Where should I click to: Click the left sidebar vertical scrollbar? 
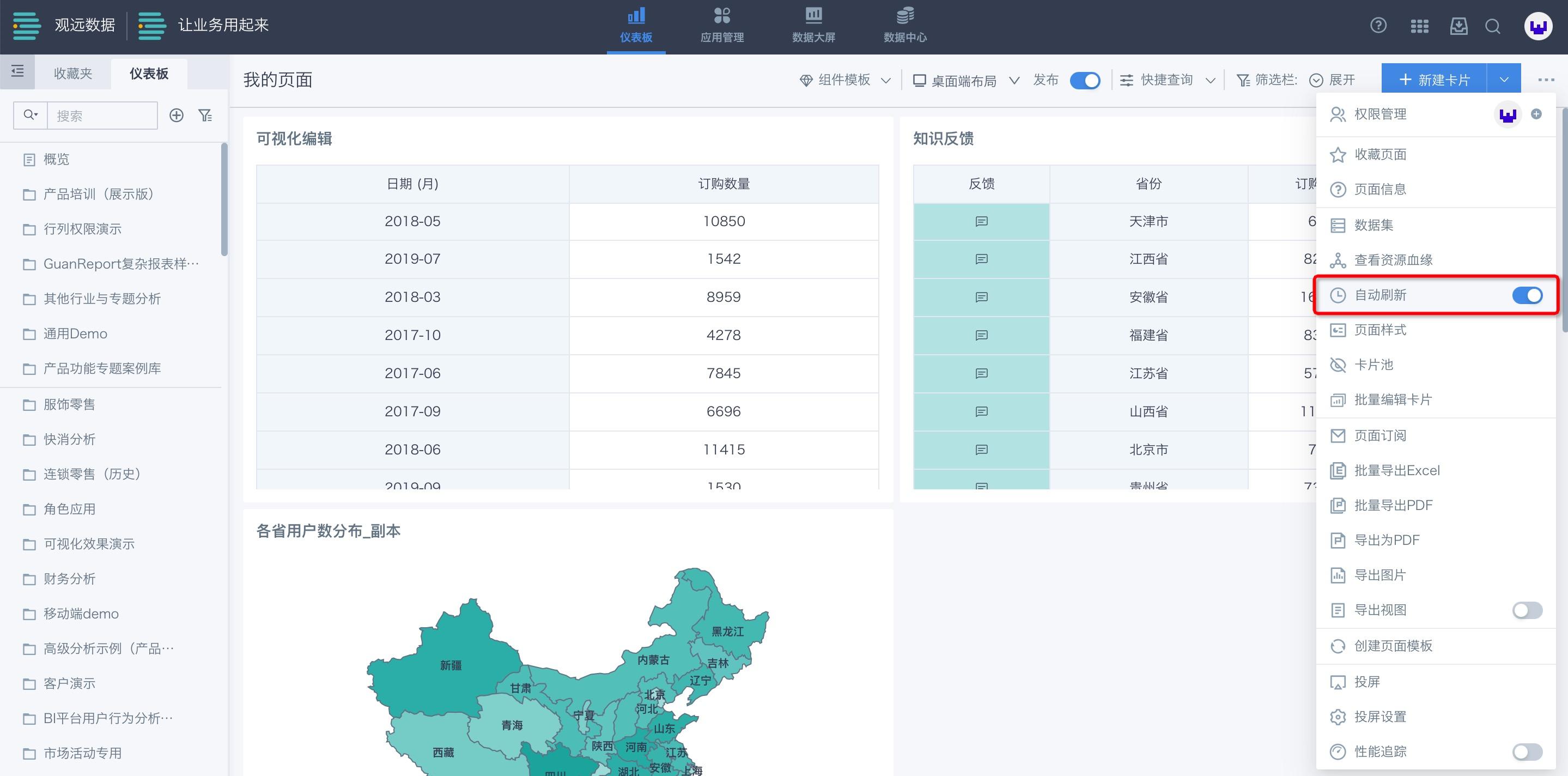(x=224, y=199)
